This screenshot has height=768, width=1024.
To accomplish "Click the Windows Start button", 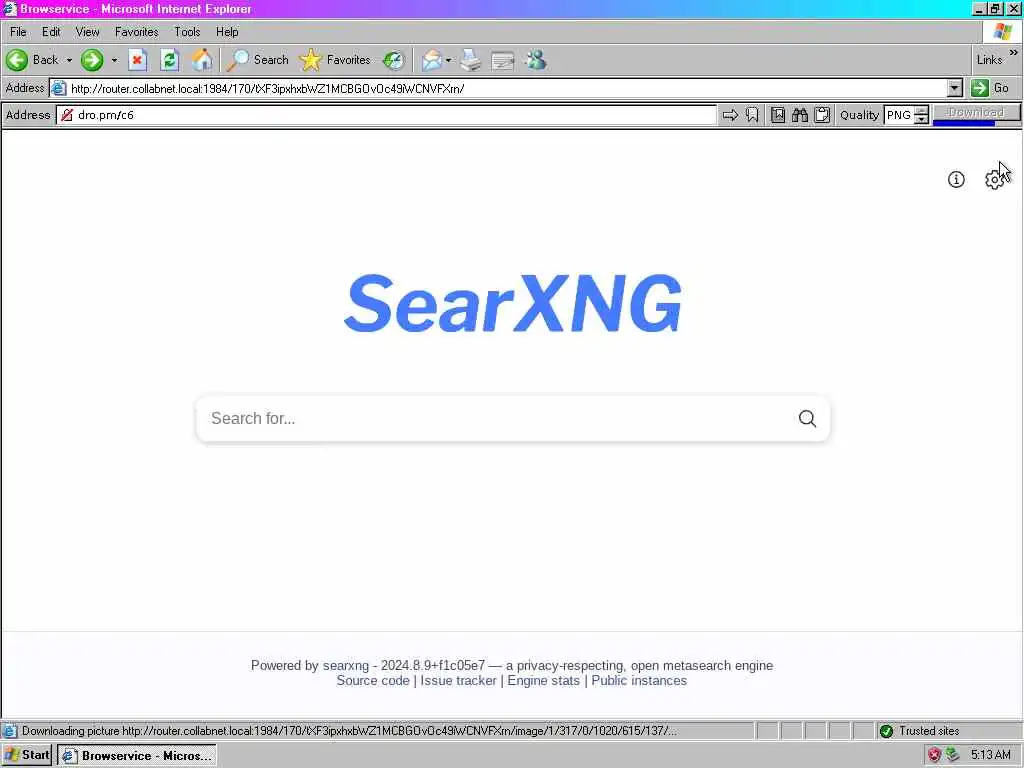I will tap(27, 755).
